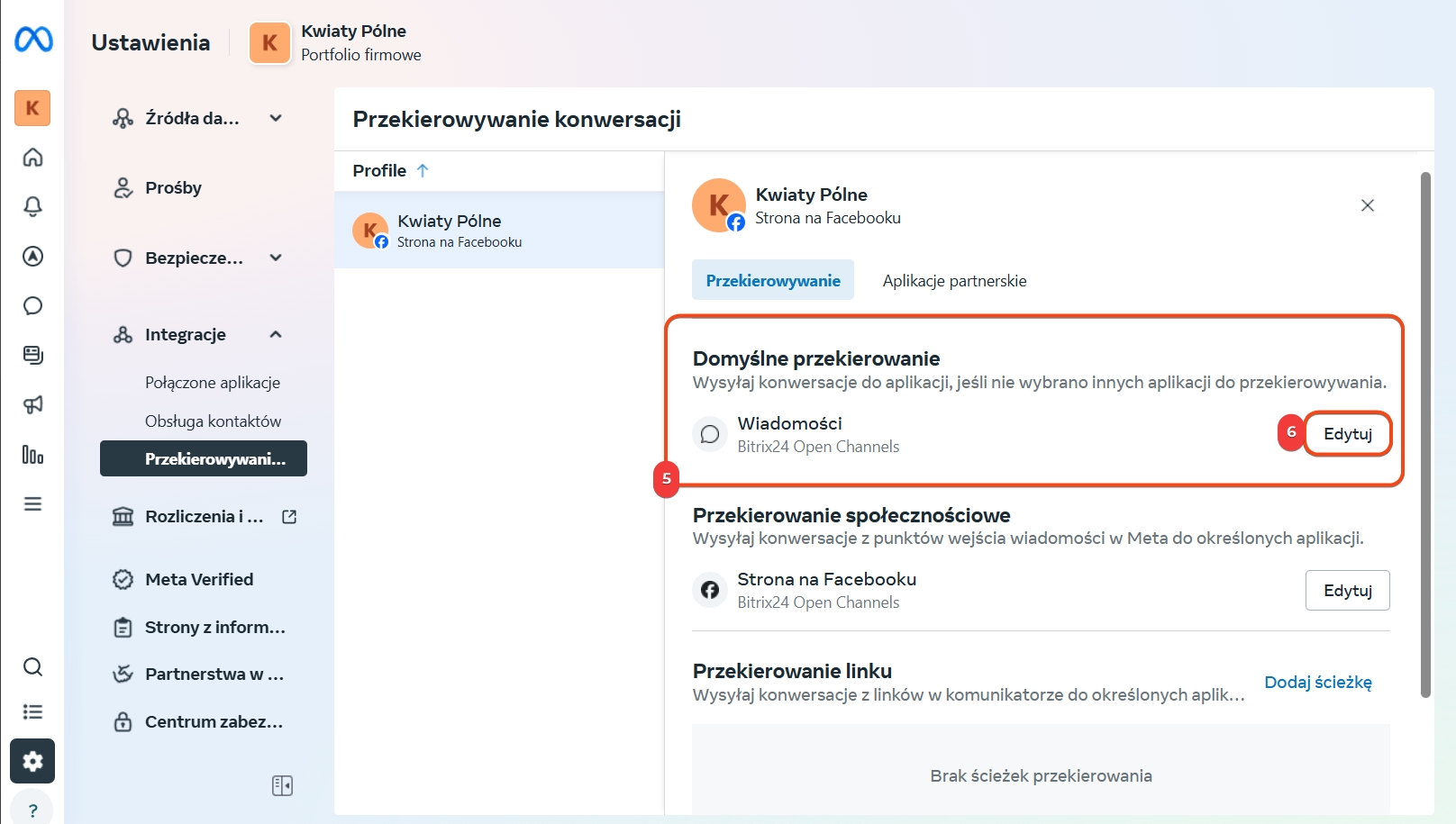Click the Przekierowywanie konwersacji heading
This screenshot has height=824, width=1456.
pos(516,119)
